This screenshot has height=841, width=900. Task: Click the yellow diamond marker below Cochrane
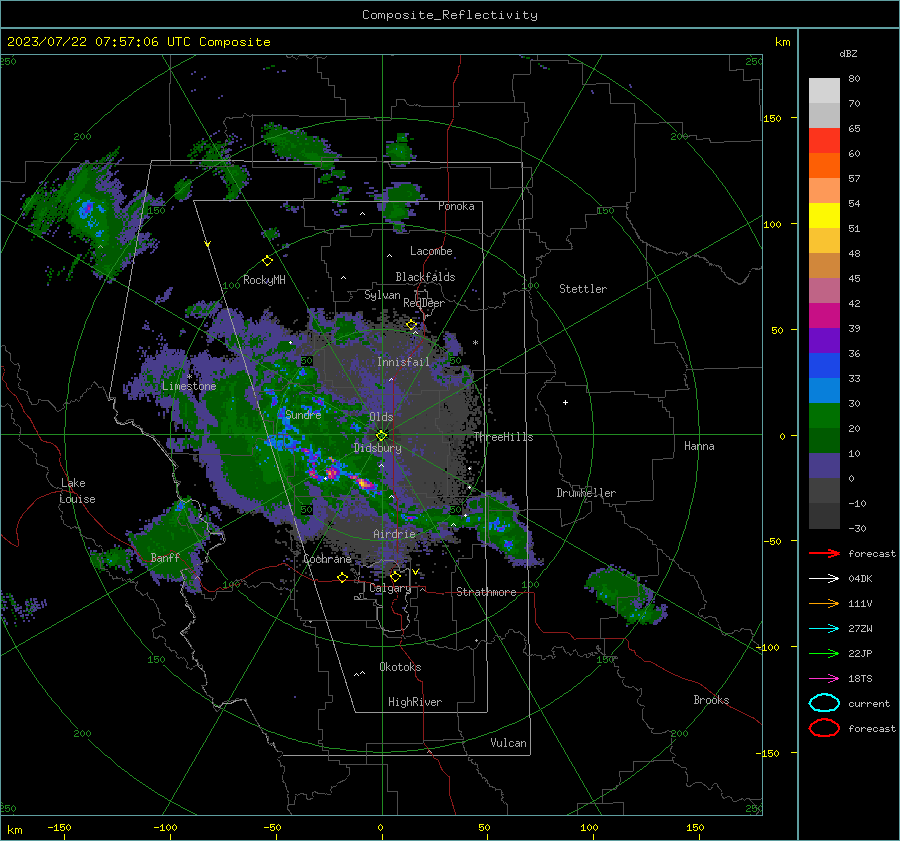[x=343, y=577]
